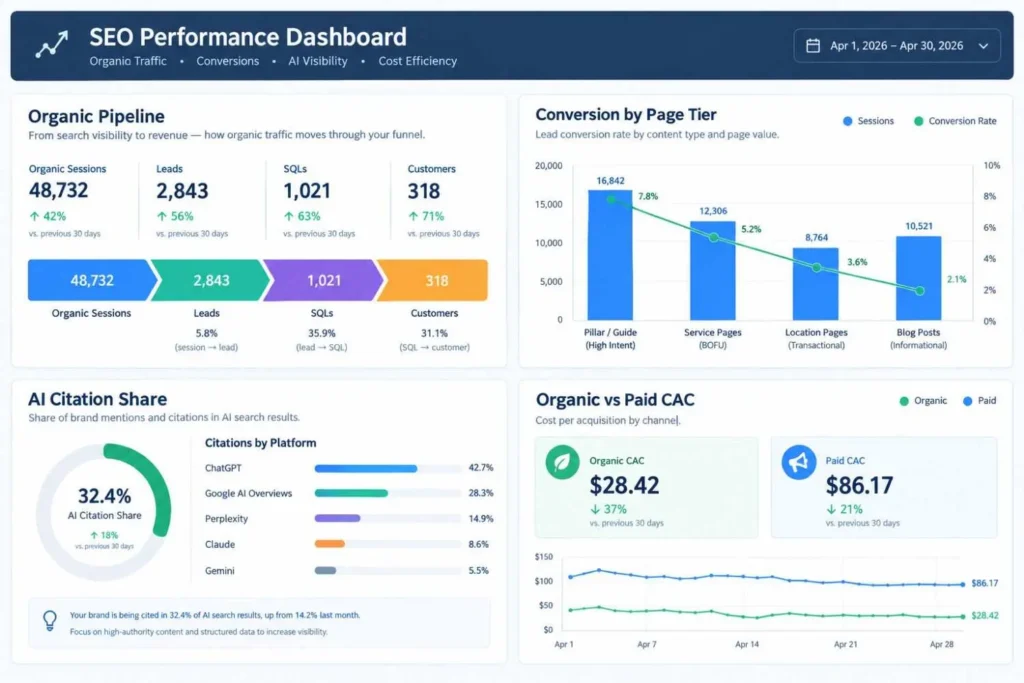This screenshot has width=1024, height=683.
Task: Click the up arrow beside 71% Customers
Action: click(x=413, y=216)
